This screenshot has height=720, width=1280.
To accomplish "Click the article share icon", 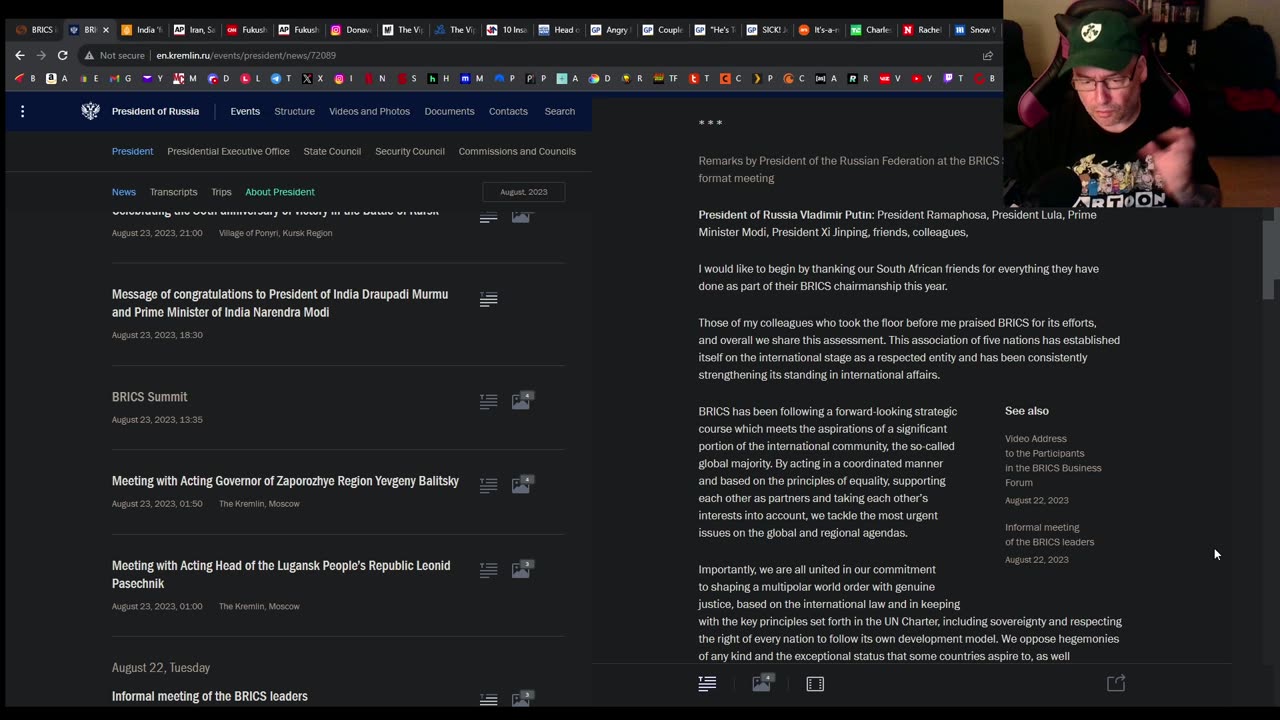I will coord(1116,683).
